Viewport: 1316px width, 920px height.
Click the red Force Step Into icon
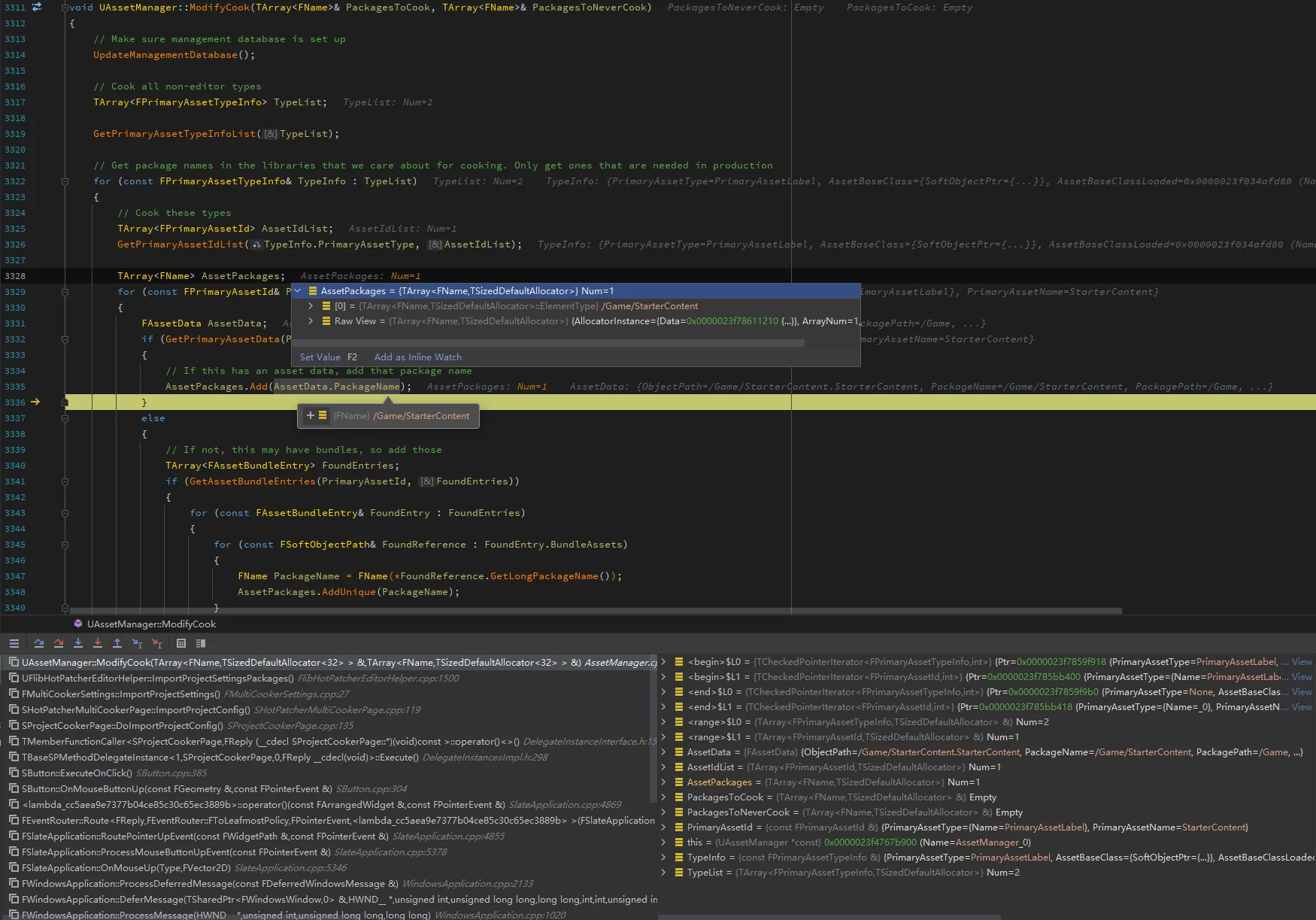pos(98,643)
